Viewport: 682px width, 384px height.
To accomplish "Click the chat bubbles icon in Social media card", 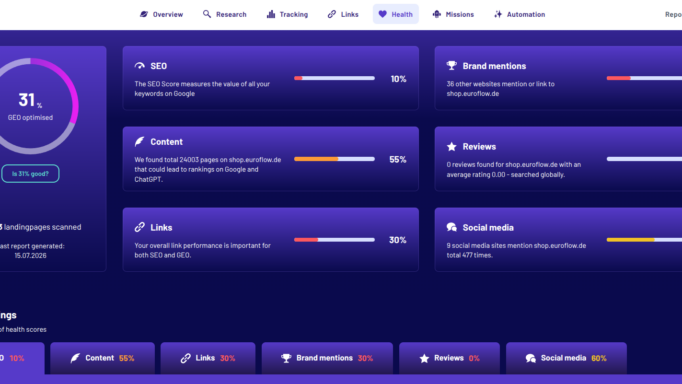I will (451, 227).
